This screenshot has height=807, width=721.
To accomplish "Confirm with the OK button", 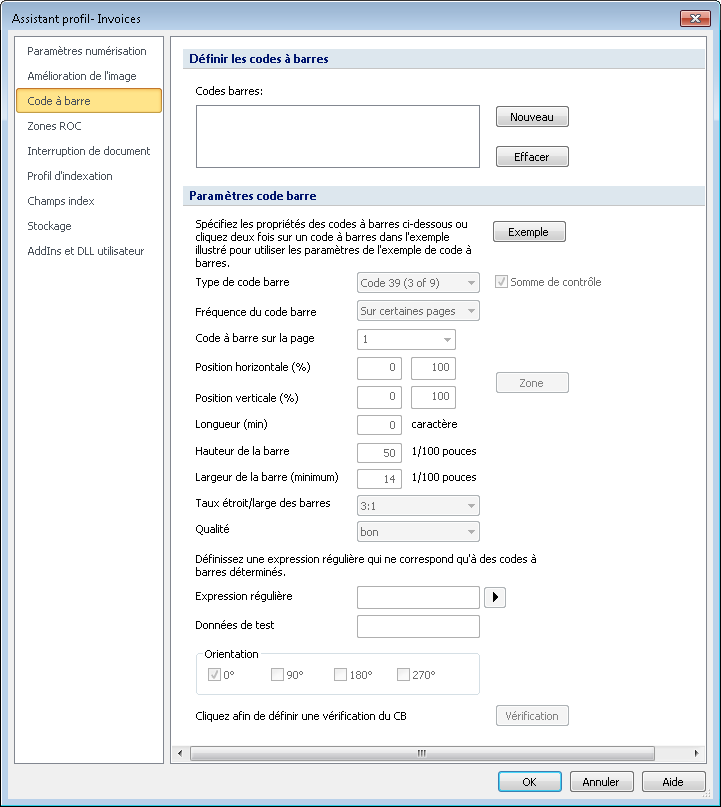I will click(x=530, y=782).
